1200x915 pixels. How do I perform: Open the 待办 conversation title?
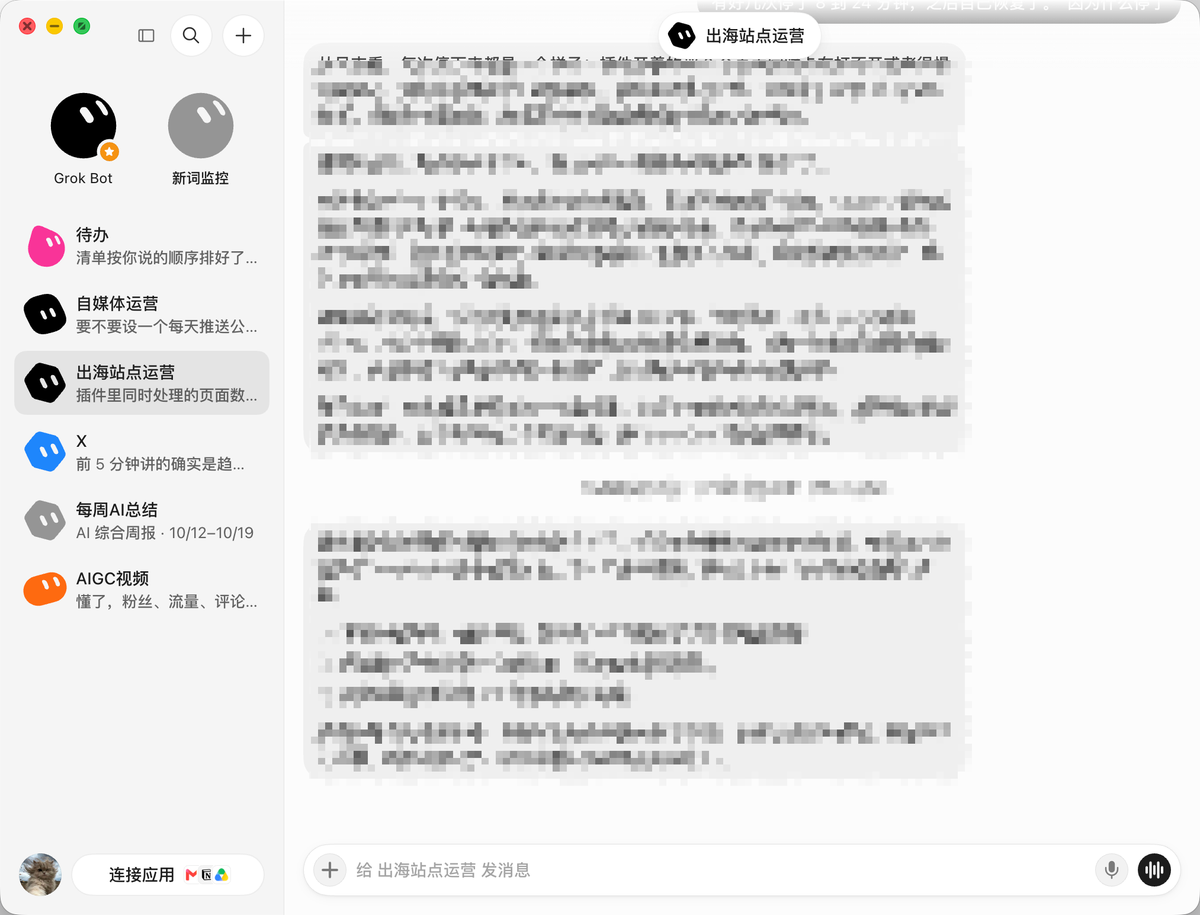(92, 235)
